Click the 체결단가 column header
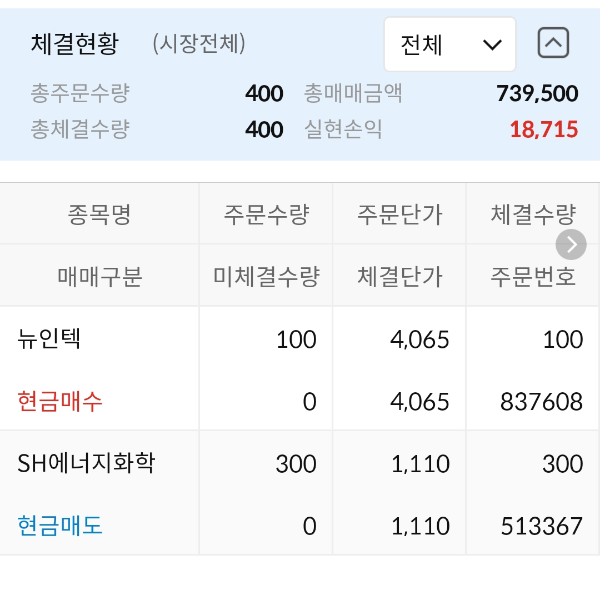 coord(399,276)
